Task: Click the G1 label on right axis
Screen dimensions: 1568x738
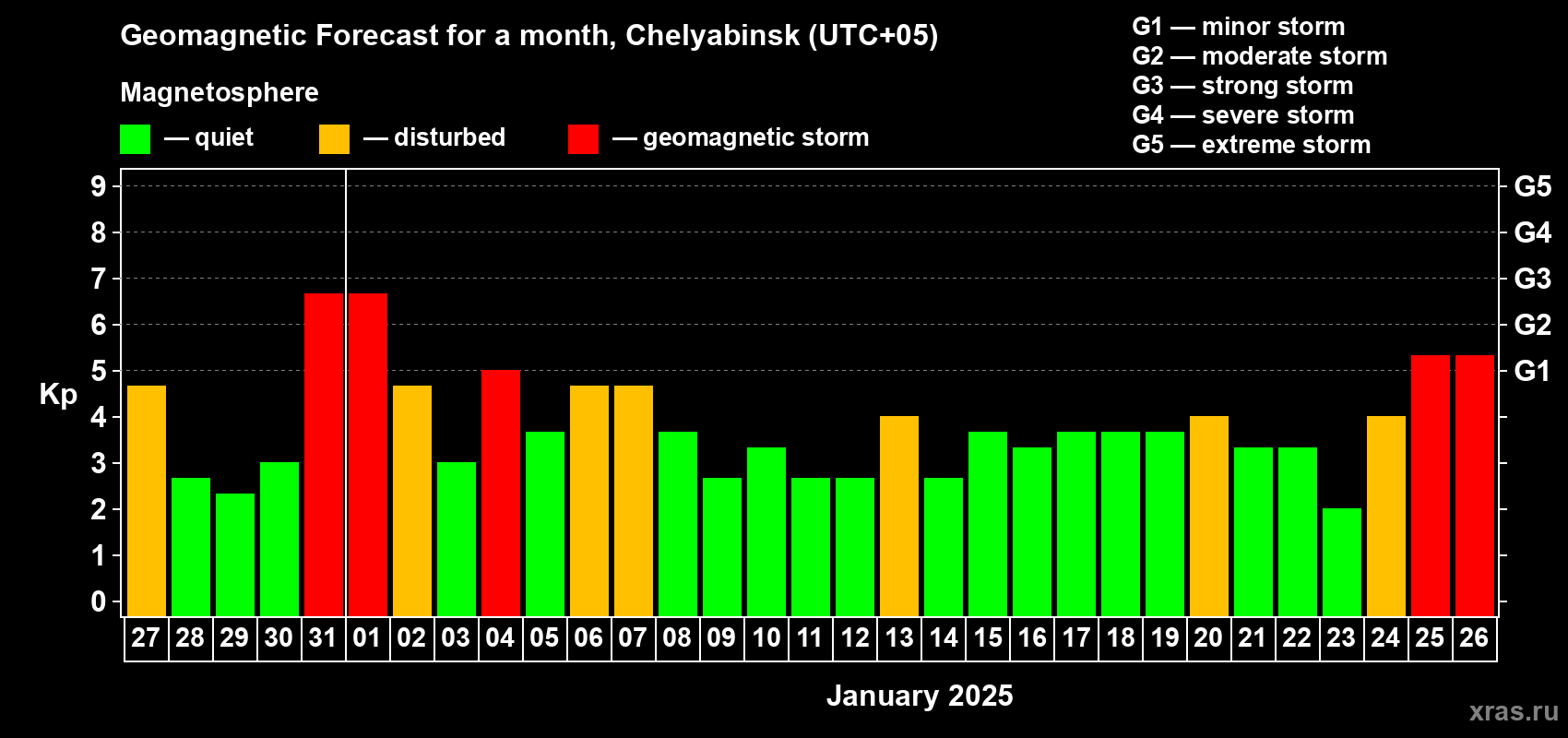Action: [x=1533, y=371]
